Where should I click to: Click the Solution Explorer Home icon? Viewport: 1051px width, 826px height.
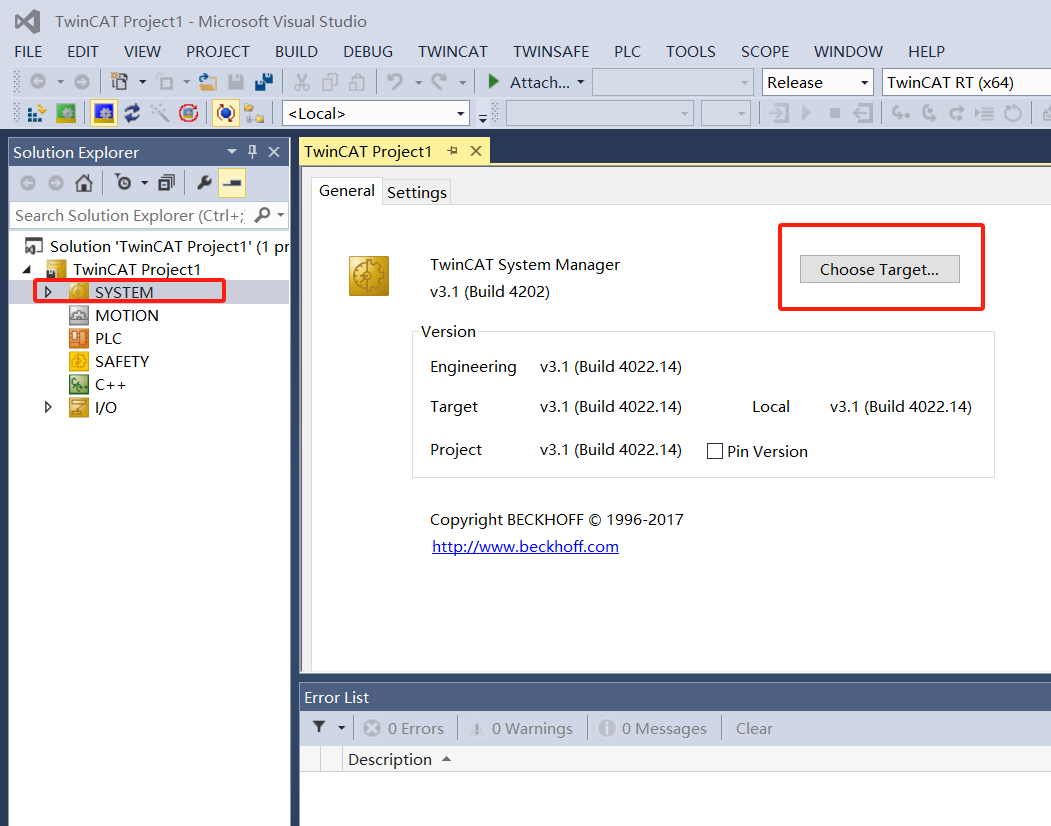click(x=84, y=183)
